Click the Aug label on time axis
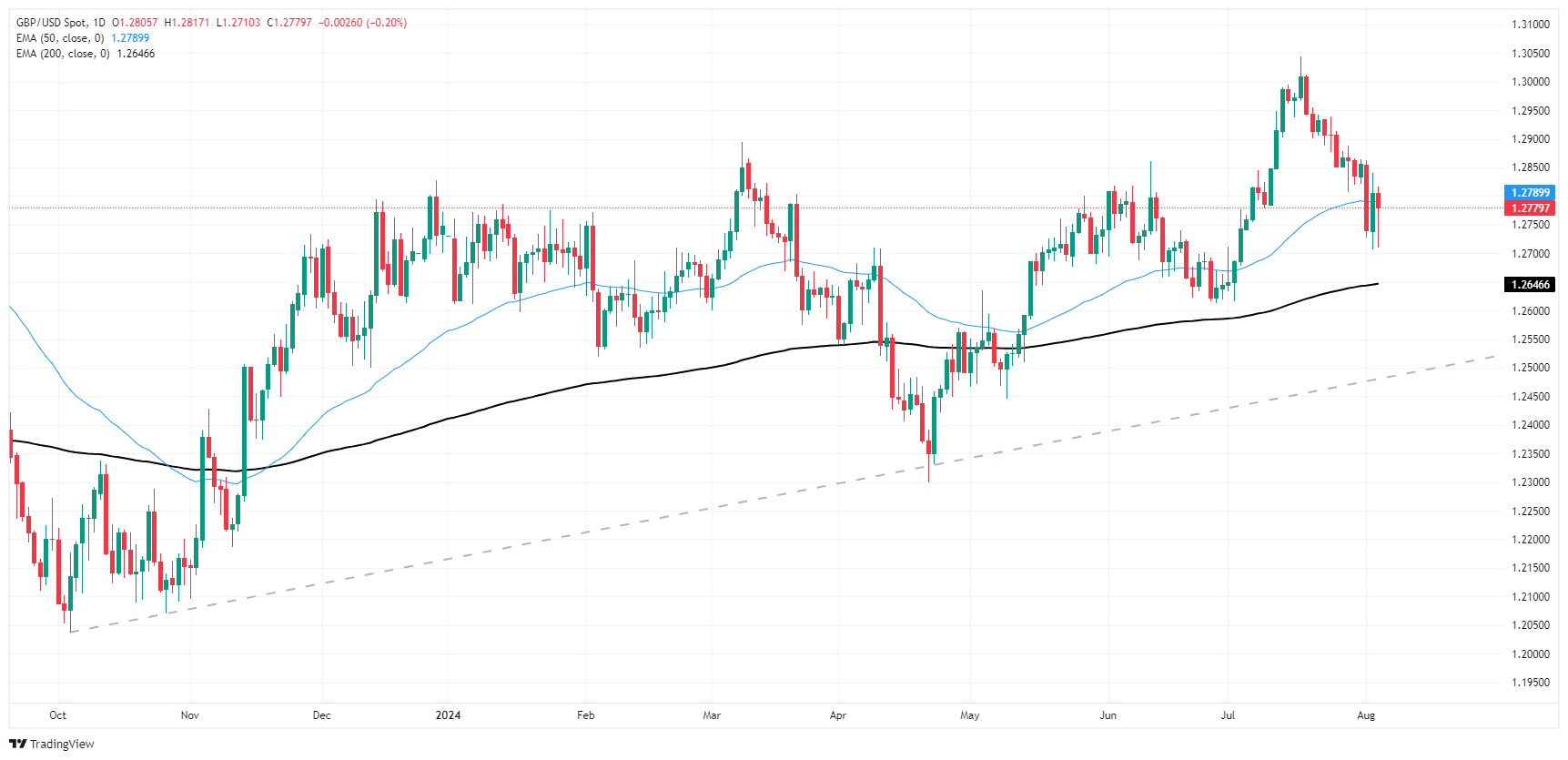 point(1365,715)
